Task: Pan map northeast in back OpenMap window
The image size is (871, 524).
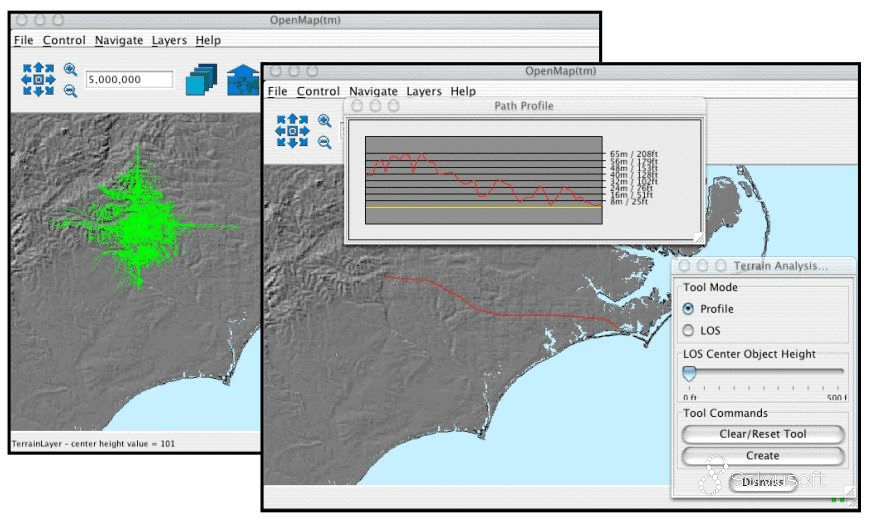Action: point(49,68)
